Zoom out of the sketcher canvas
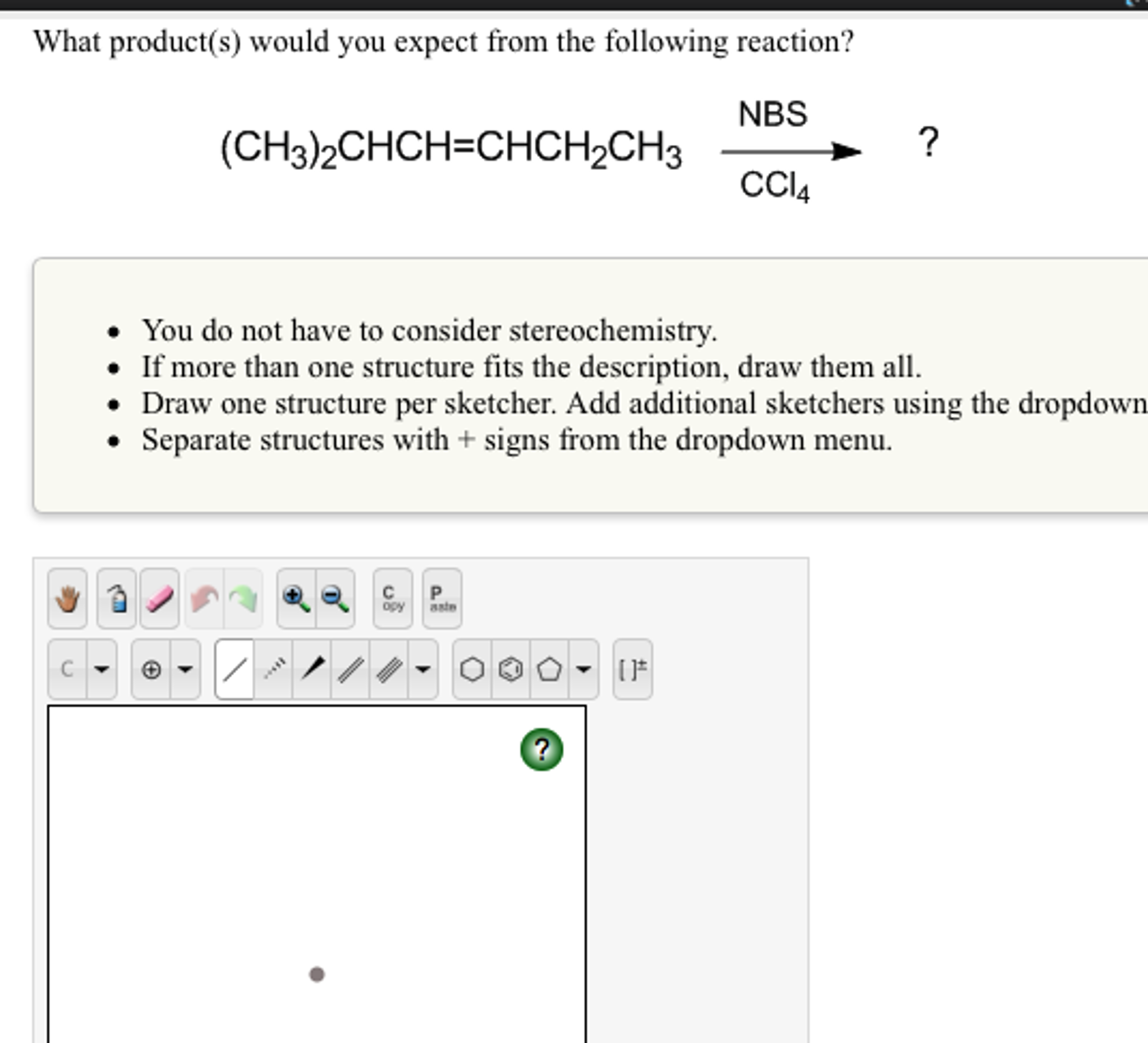This screenshot has width=1148, height=1043. [x=333, y=598]
